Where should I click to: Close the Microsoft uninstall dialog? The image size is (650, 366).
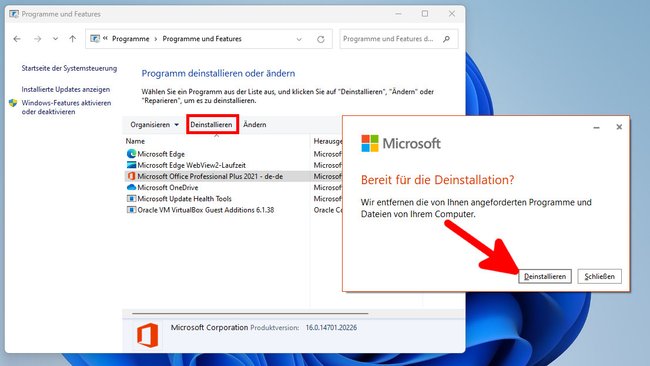[x=619, y=127]
